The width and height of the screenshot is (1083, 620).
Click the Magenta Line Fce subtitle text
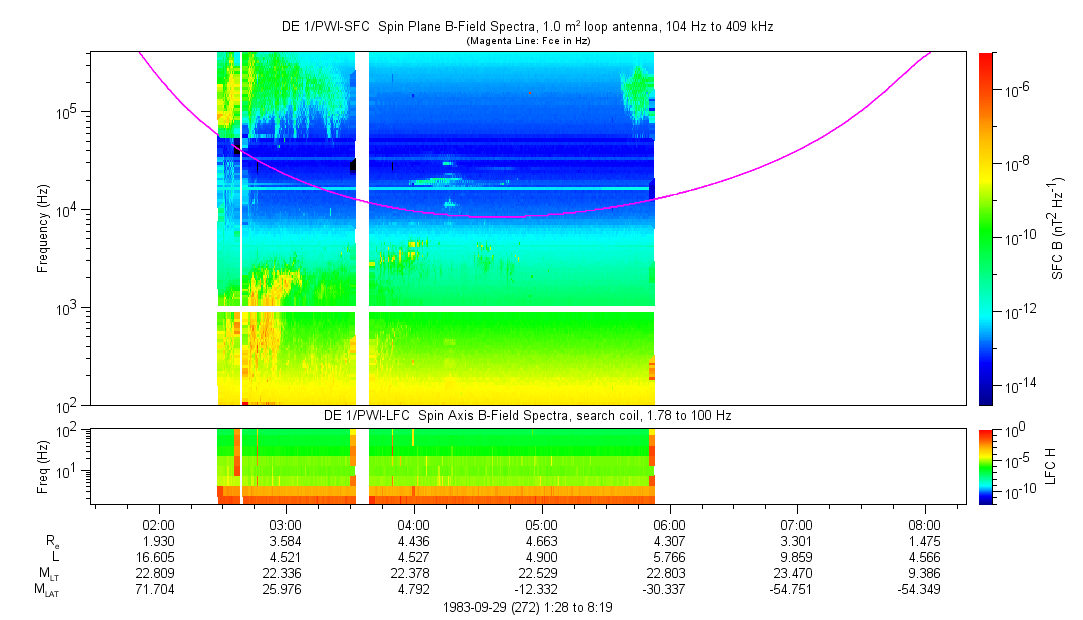[527, 41]
